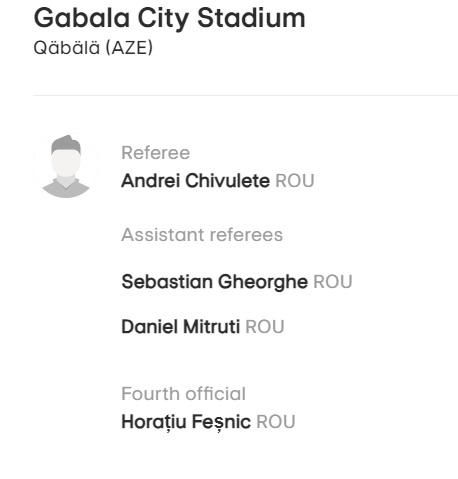
Task: Click the Gabala City Stadium heading
Action: (169, 19)
